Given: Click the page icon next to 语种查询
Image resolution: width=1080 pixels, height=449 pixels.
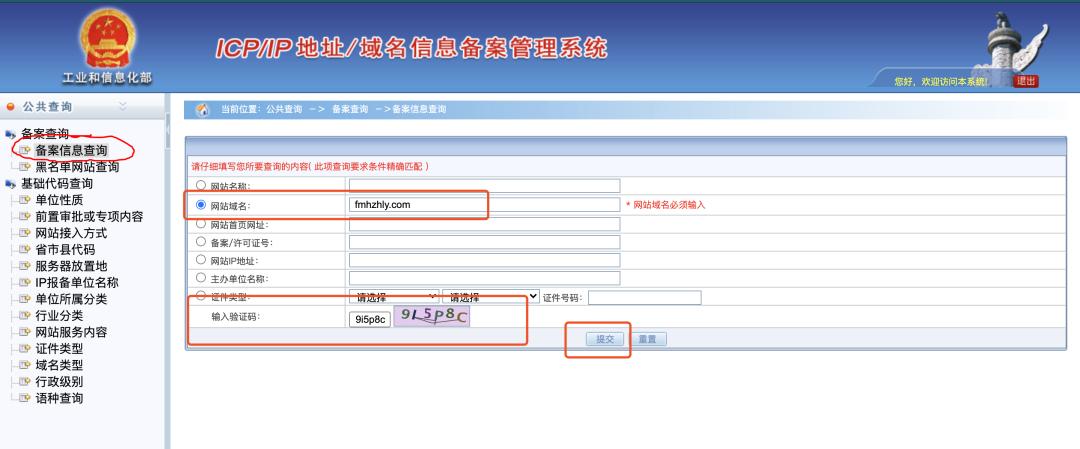Looking at the screenshot, I should pos(25,398).
